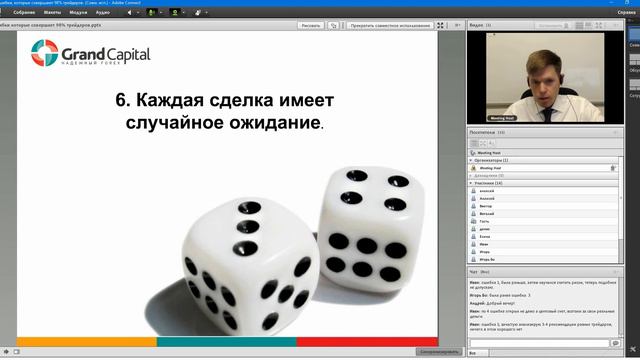Select the Совместное layout thumbnail in sidebar
The width and height of the screenshot is (640, 360).
coord(634,34)
